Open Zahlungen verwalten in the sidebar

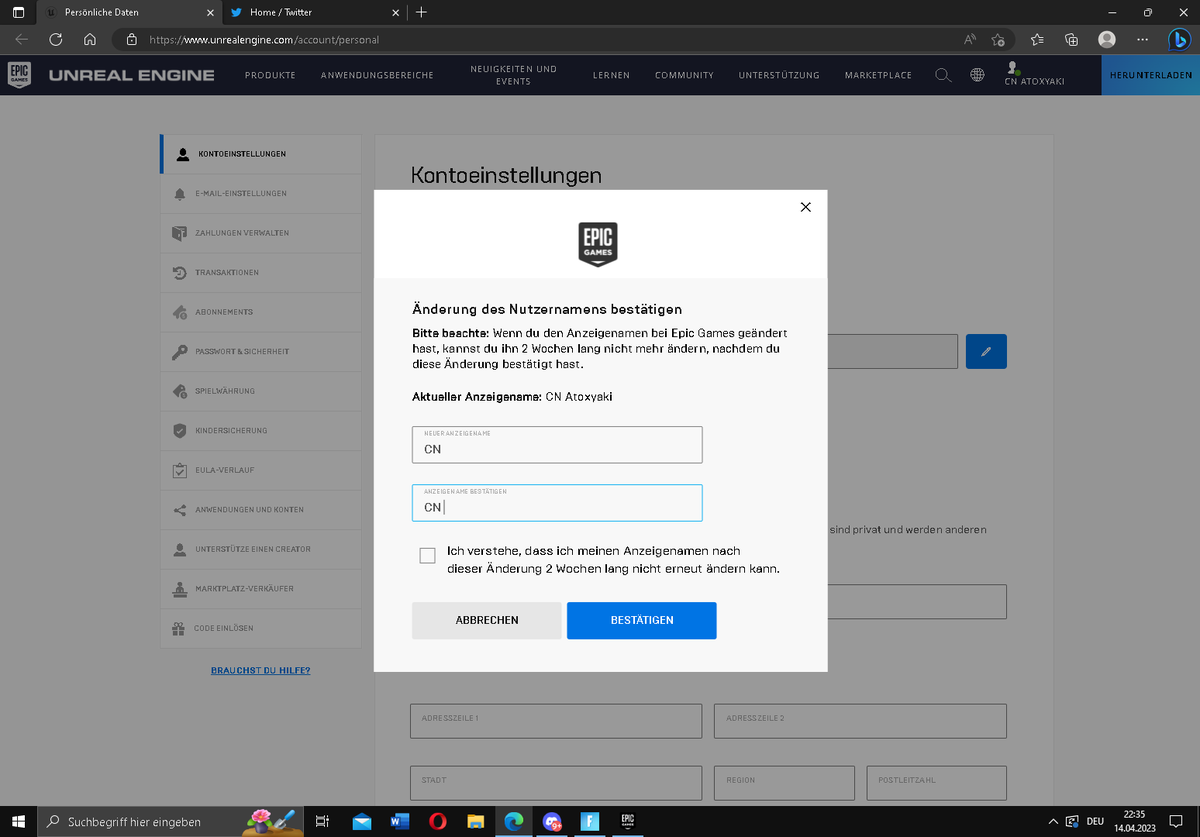click(260, 233)
